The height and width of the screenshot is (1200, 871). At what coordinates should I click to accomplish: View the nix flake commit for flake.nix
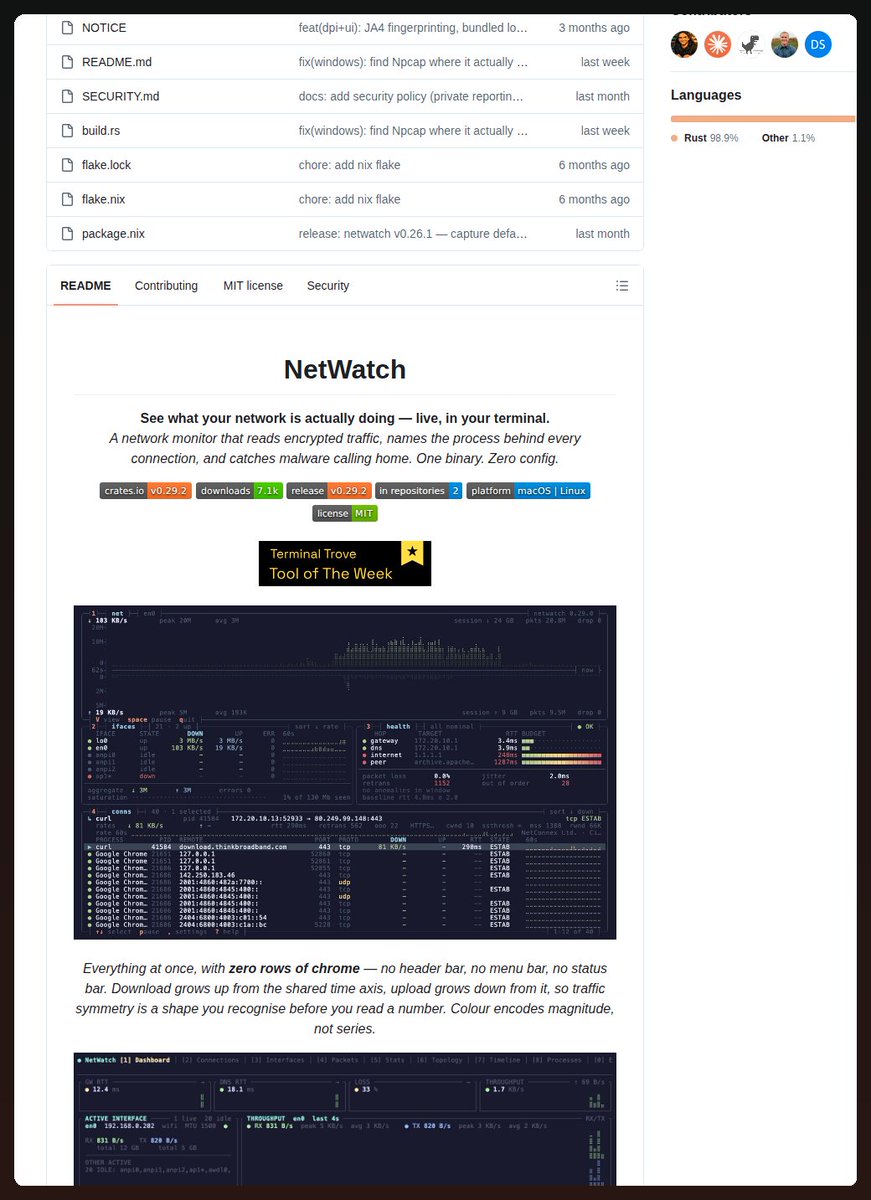(x=349, y=200)
